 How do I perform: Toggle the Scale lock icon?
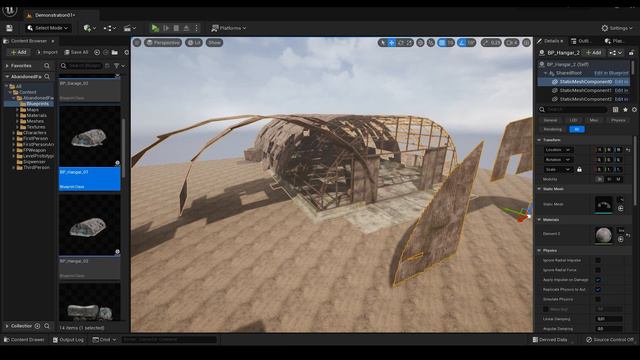click(x=579, y=169)
